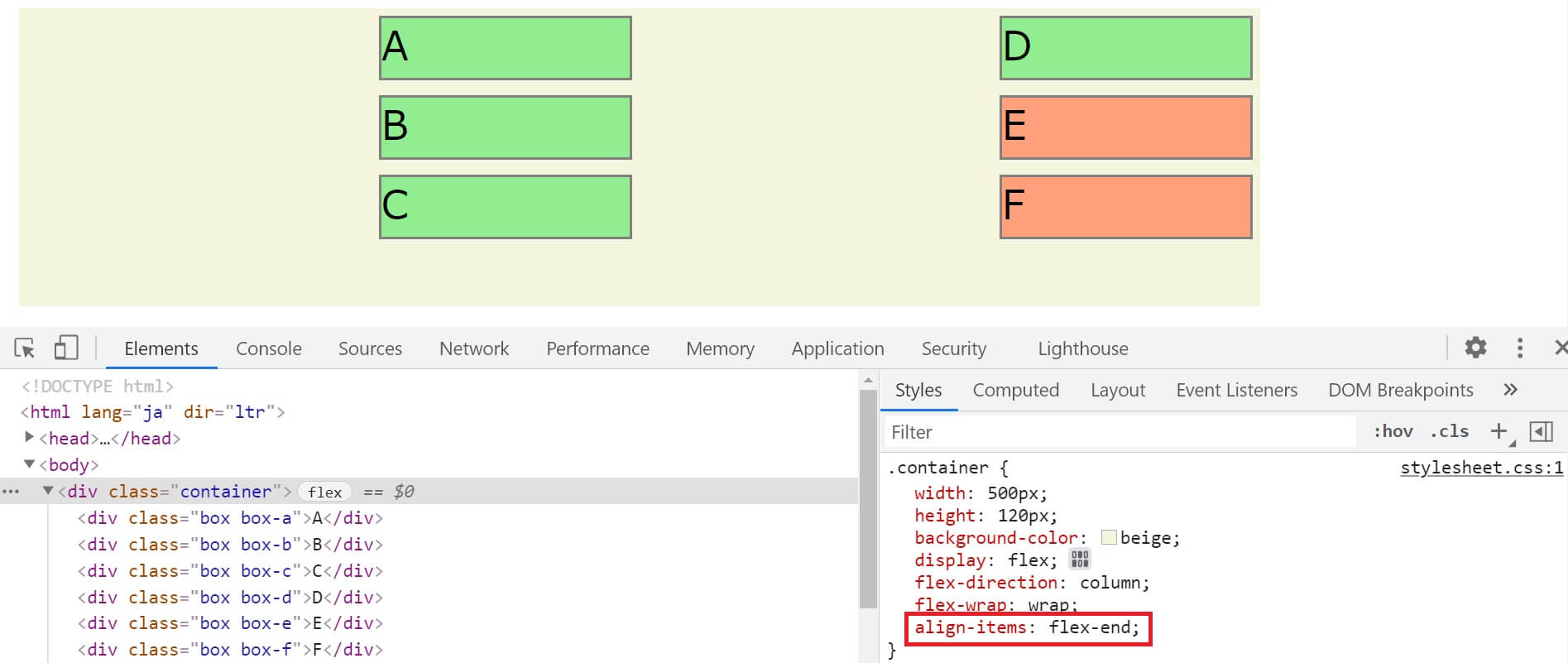The width and height of the screenshot is (1568, 663).
Task: Show more tabs in the Styles pane
Action: click(1510, 390)
